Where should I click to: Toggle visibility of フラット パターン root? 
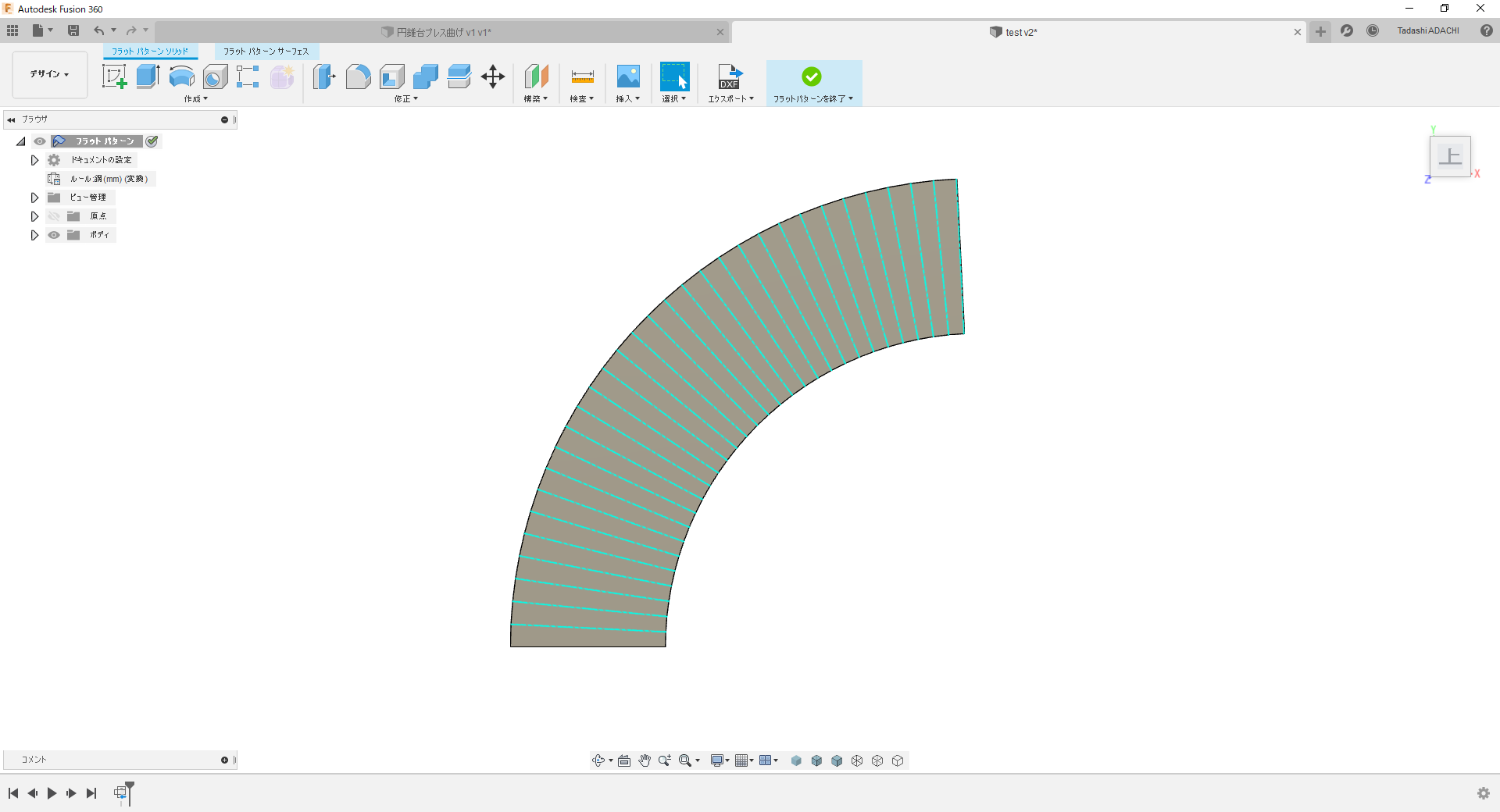[x=40, y=141]
